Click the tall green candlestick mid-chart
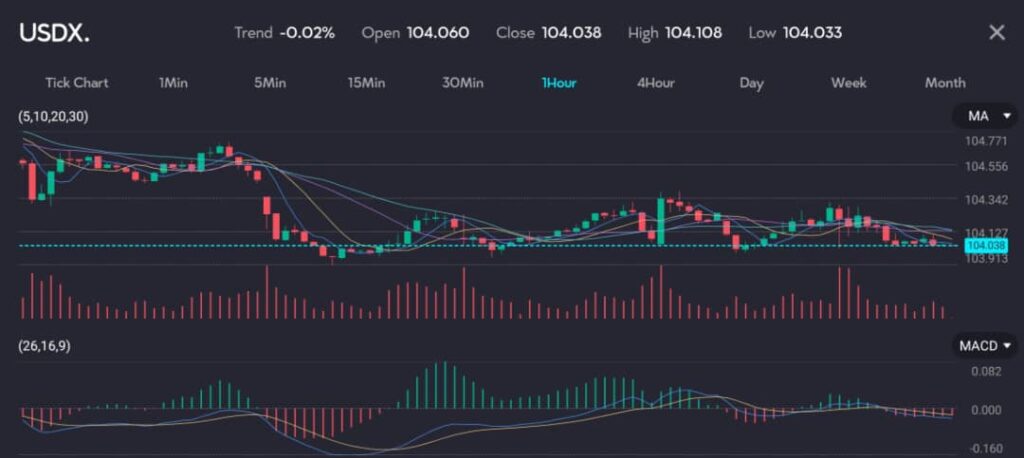 pyautogui.click(x=661, y=220)
